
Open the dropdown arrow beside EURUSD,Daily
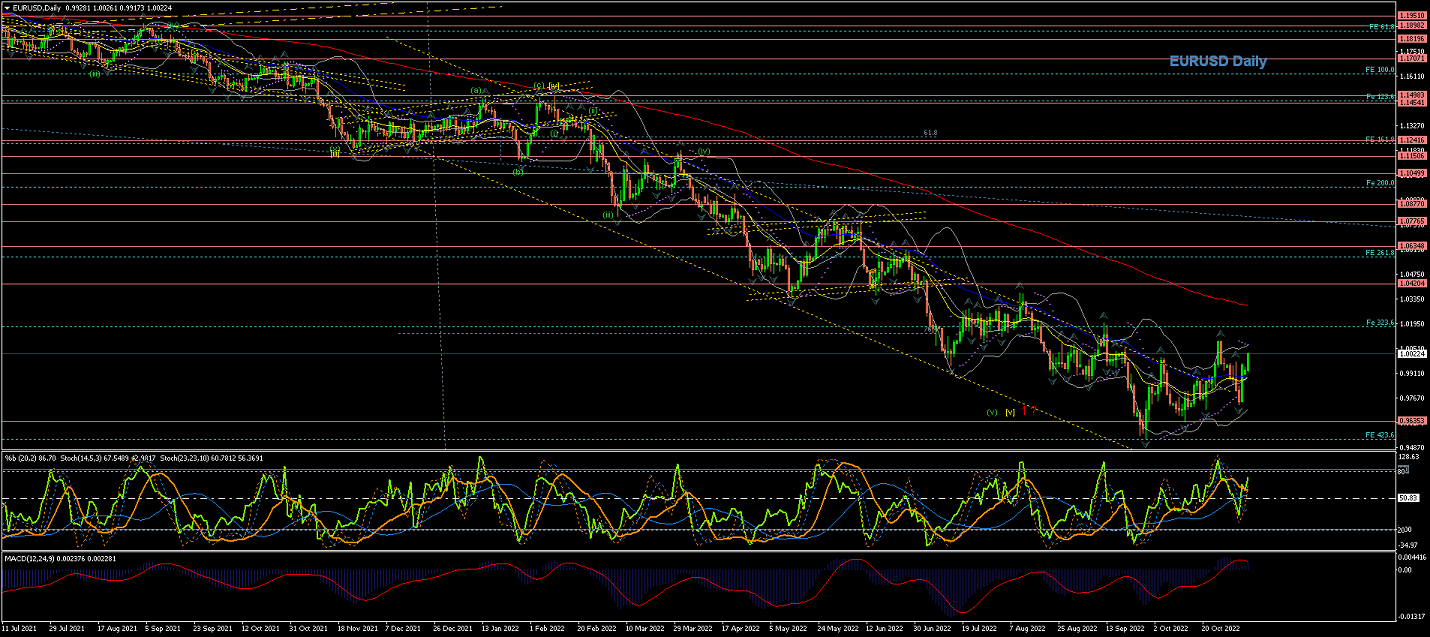click(x=6, y=8)
